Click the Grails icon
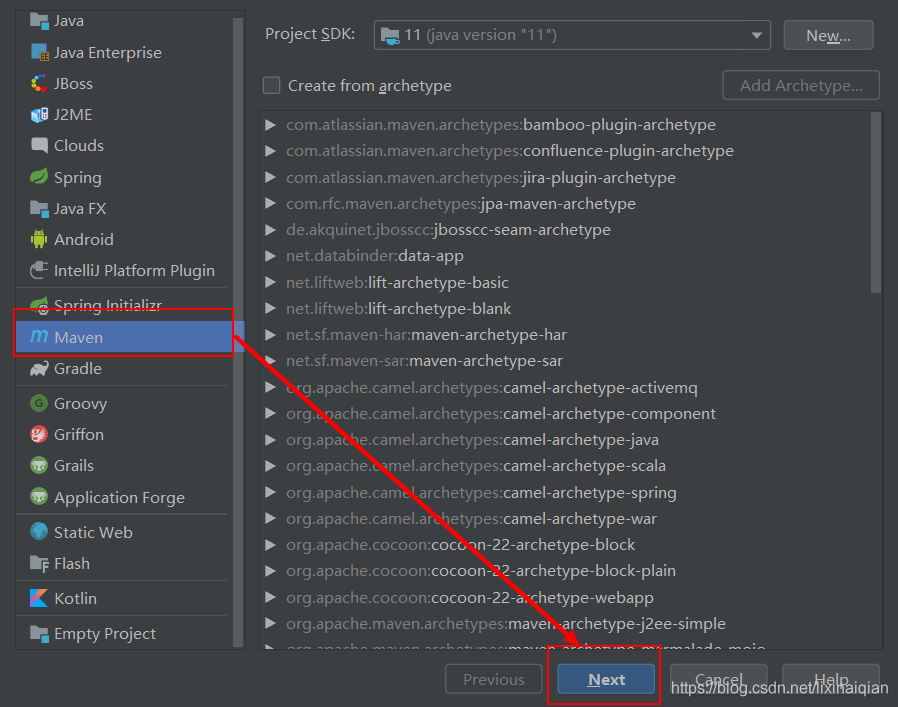The width and height of the screenshot is (898, 707). point(39,465)
